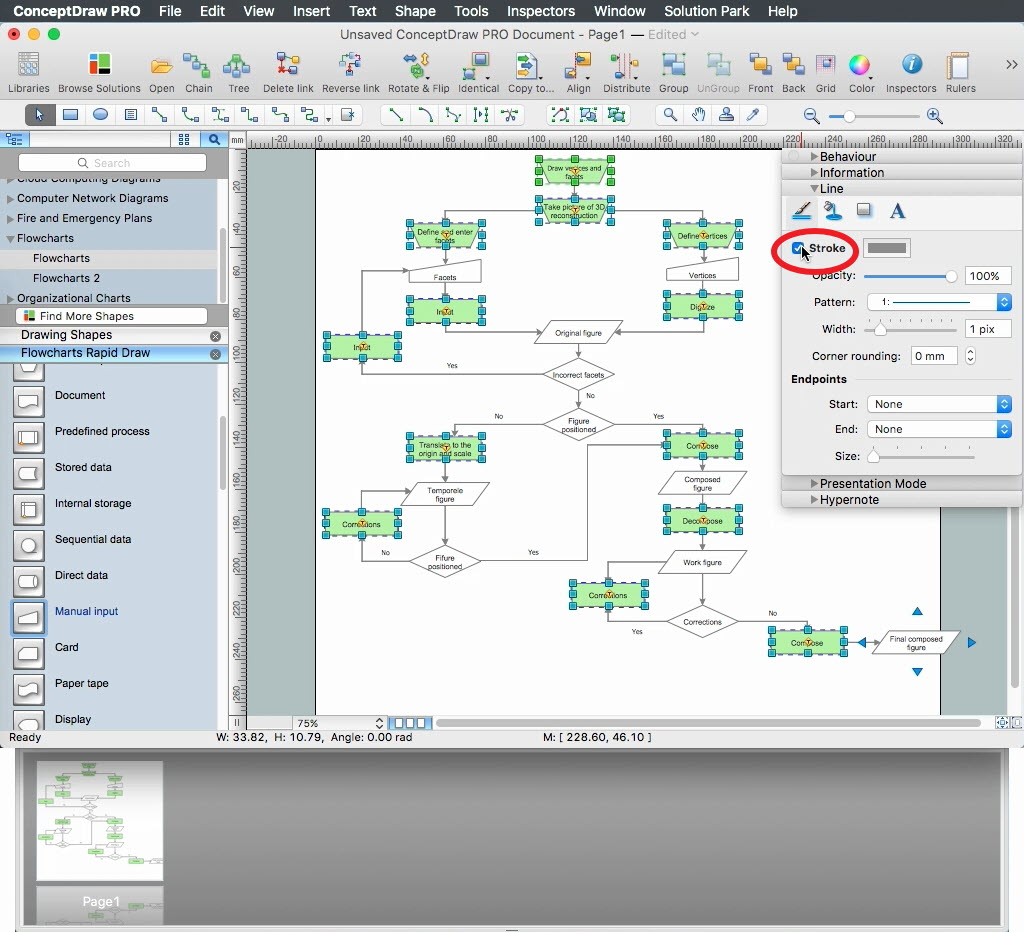Open the line Pattern dropdown
The height and width of the screenshot is (932, 1024).
(x=938, y=302)
